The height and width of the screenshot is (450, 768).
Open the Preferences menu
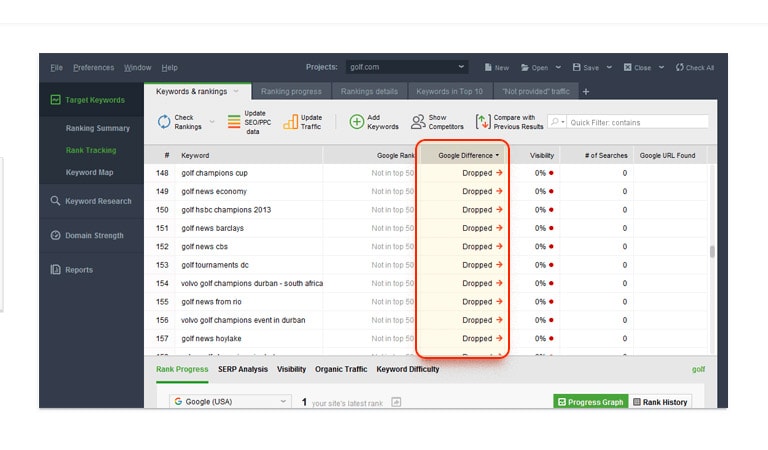(94, 68)
